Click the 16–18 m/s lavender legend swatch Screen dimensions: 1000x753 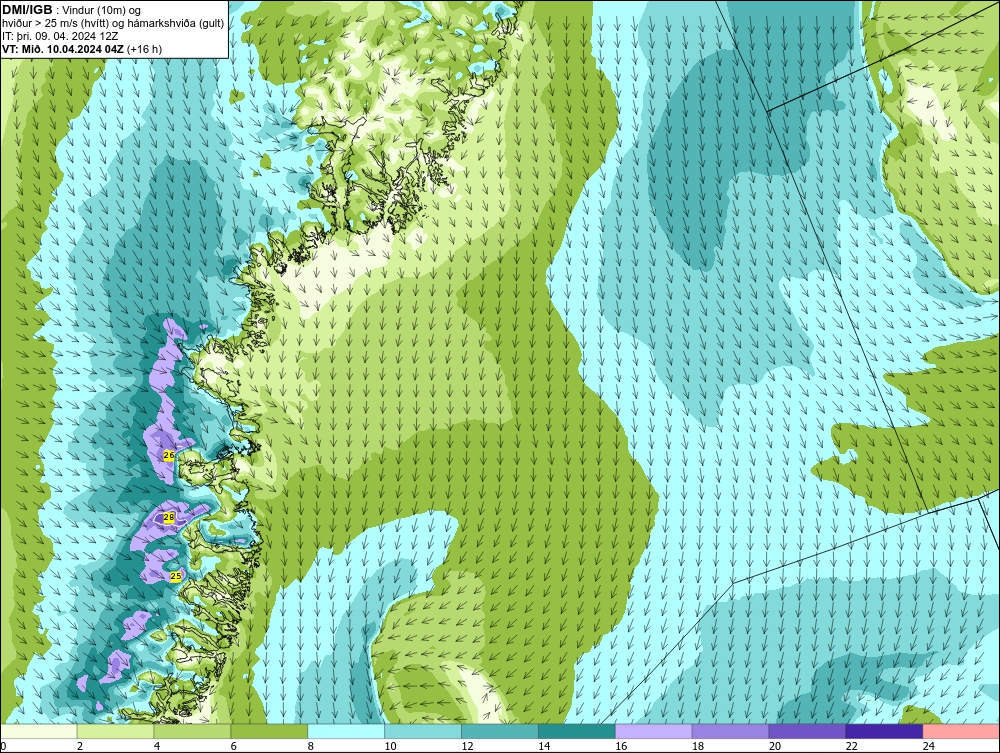click(654, 731)
